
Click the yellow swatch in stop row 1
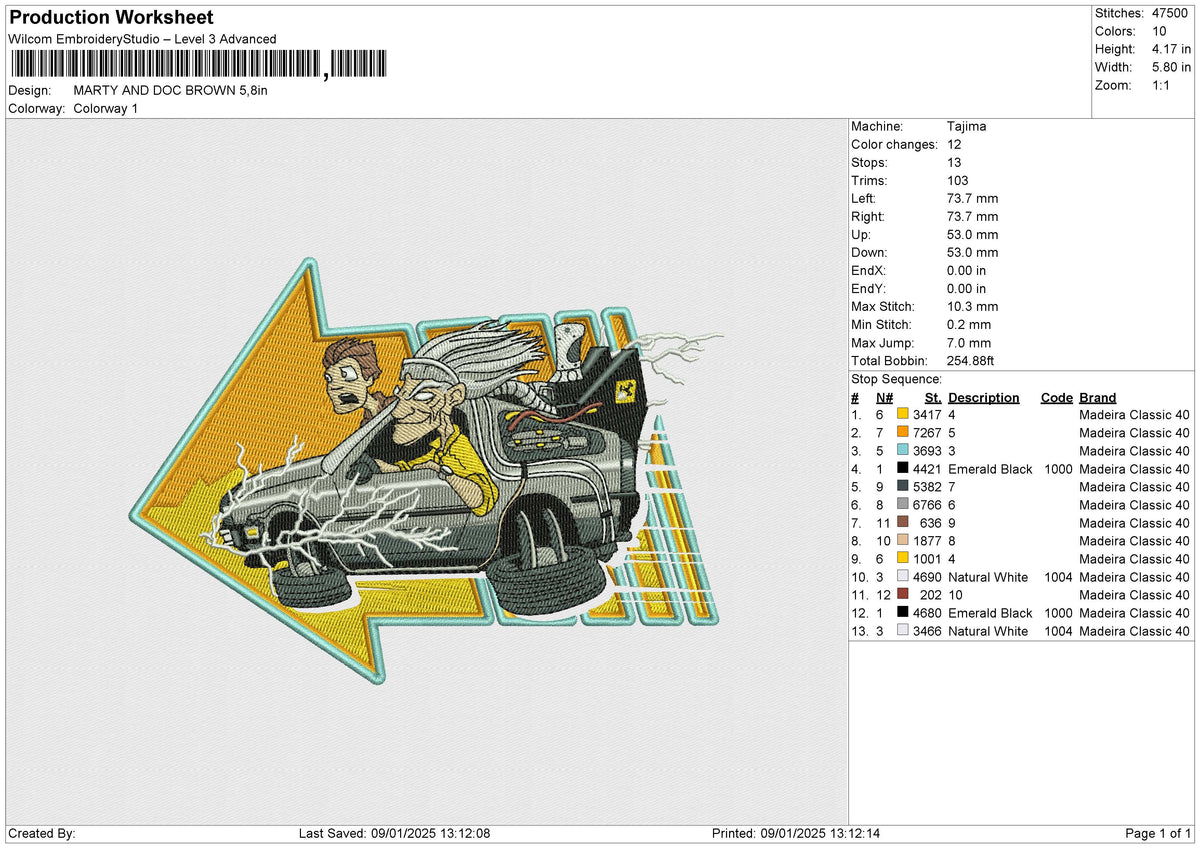point(903,414)
